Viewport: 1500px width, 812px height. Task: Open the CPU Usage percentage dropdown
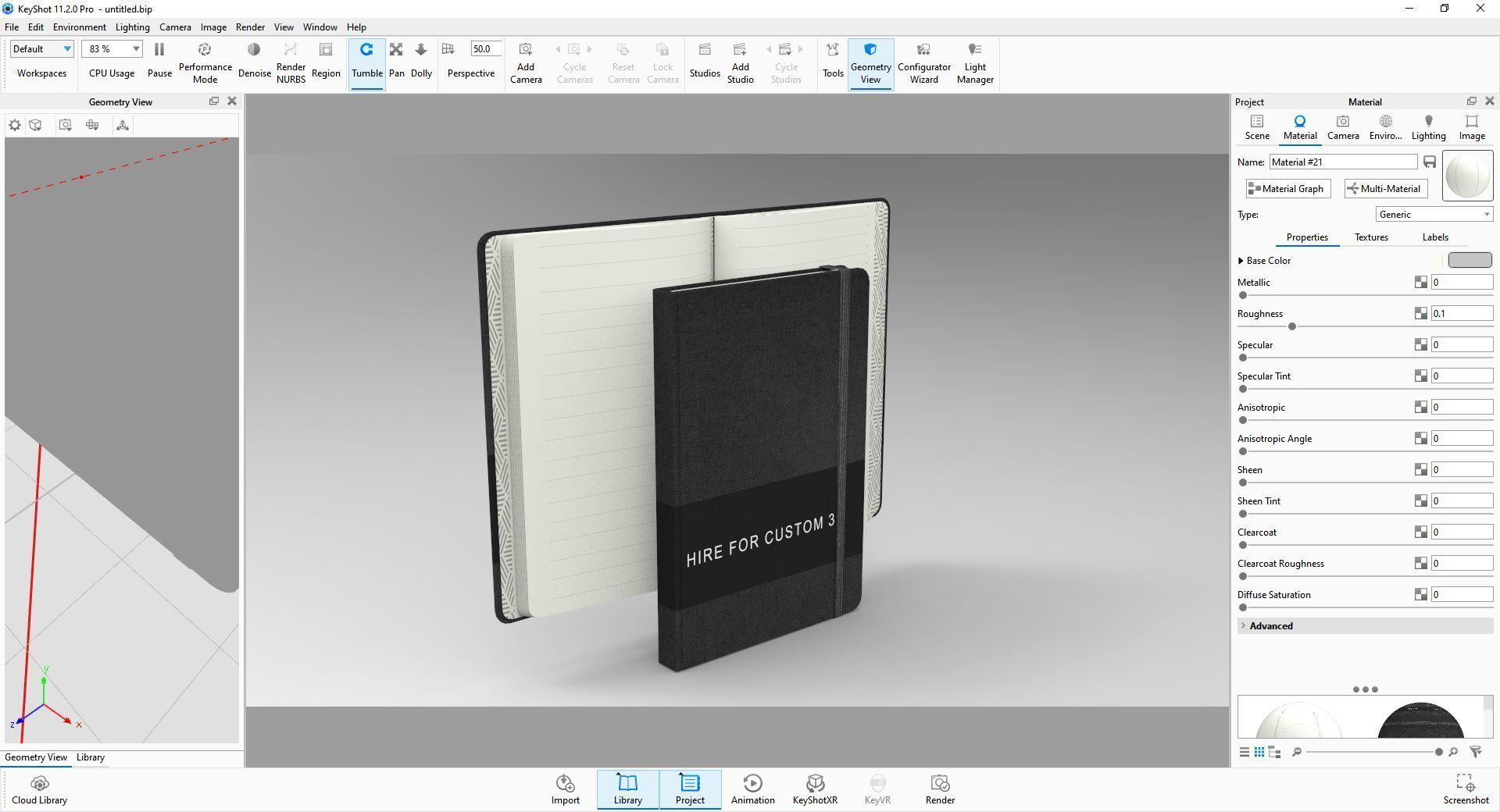click(x=112, y=48)
